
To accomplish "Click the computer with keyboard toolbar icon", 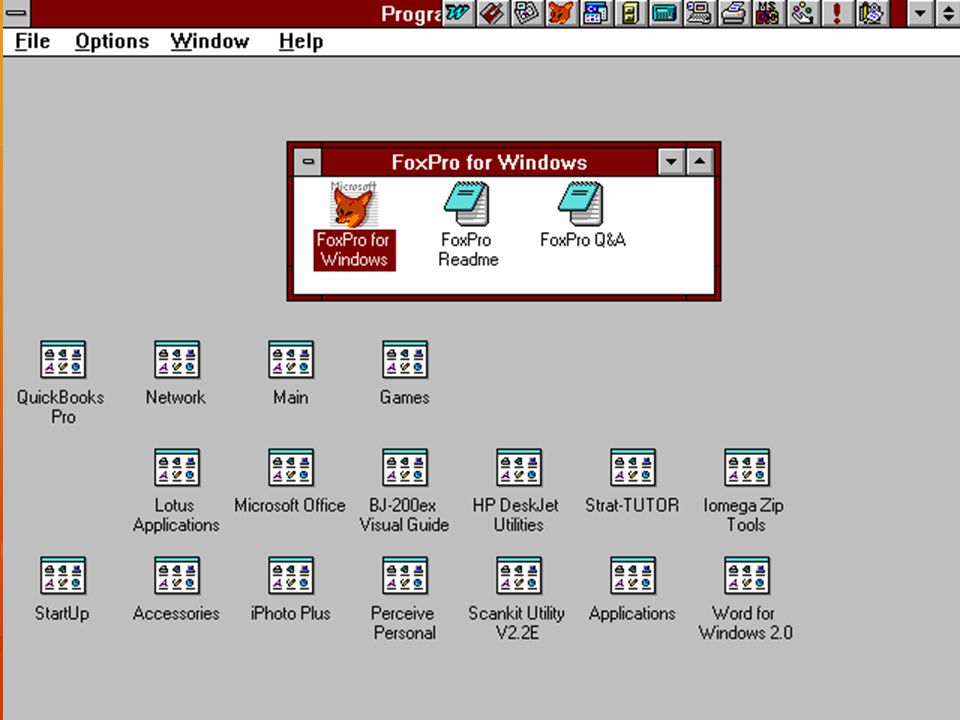I will pyautogui.click(x=697, y=13).
